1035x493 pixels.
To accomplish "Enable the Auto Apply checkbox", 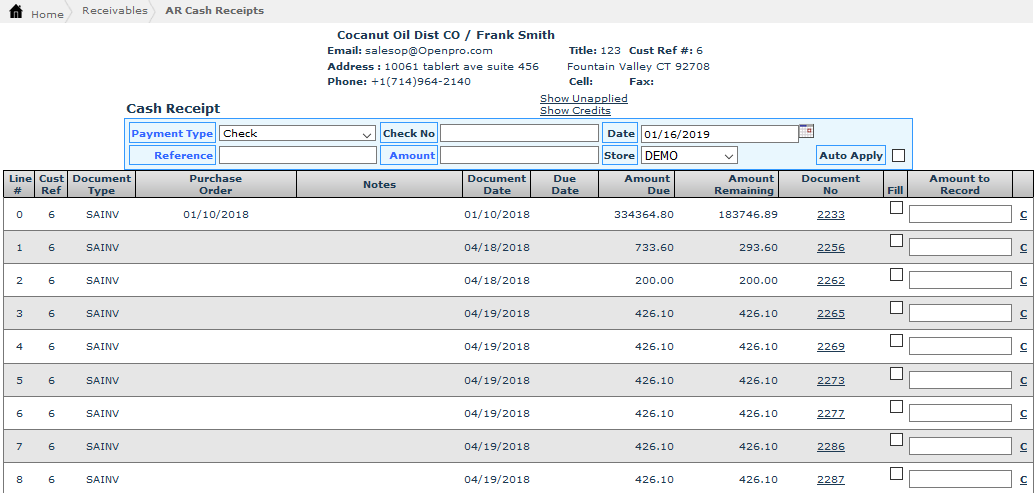I will (898, 155).
